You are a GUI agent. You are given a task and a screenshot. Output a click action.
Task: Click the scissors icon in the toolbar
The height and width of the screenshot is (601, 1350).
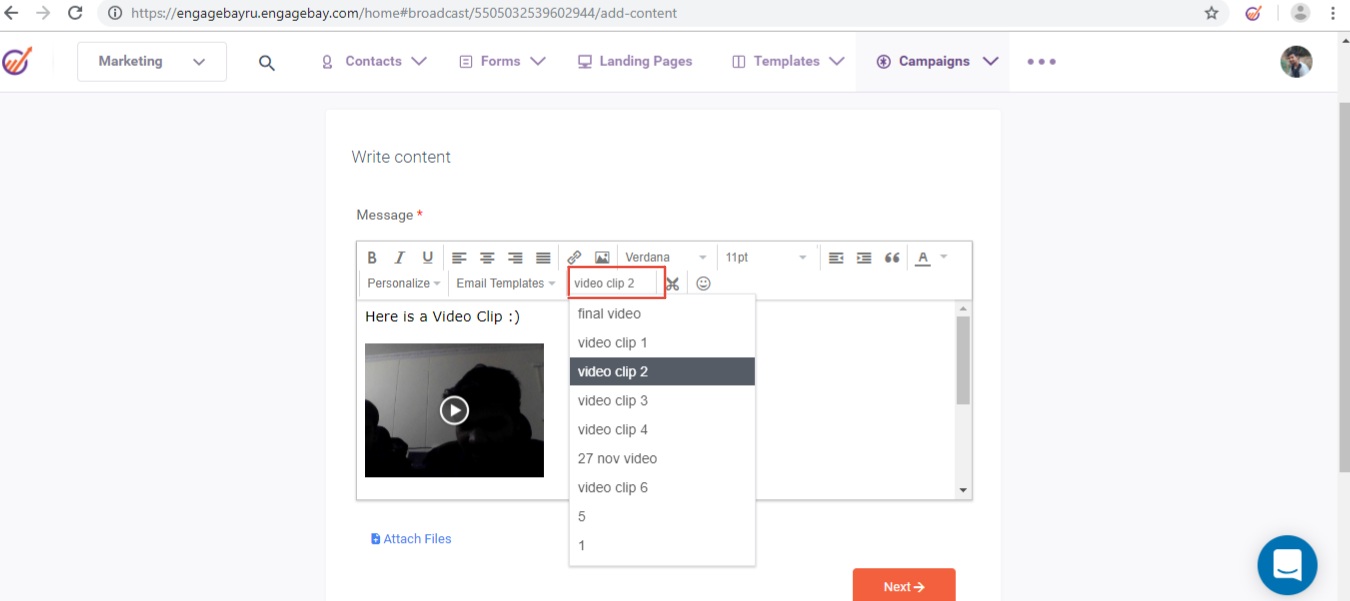pos(672,284)
